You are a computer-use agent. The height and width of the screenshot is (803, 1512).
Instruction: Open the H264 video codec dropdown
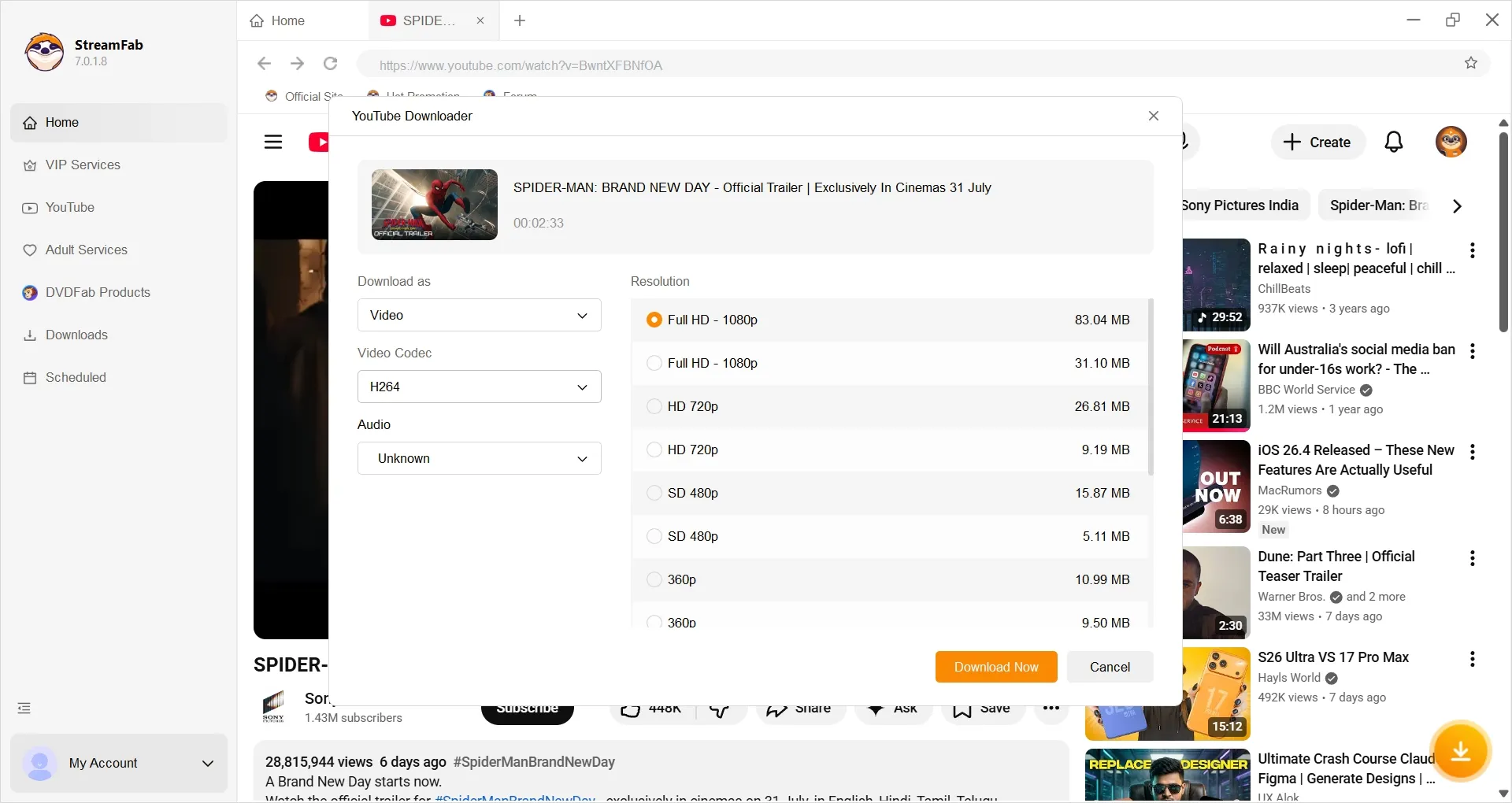click(x=479, y=387)
